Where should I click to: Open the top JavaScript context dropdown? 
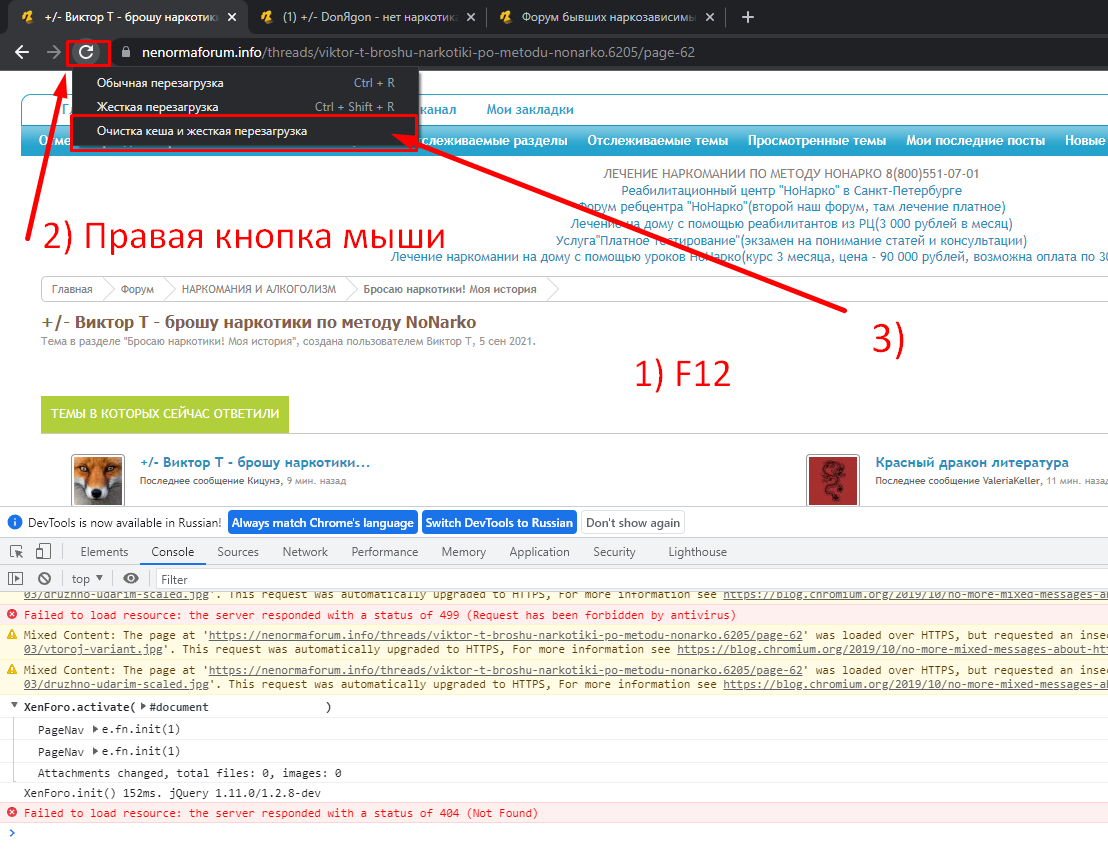[88, 579]
